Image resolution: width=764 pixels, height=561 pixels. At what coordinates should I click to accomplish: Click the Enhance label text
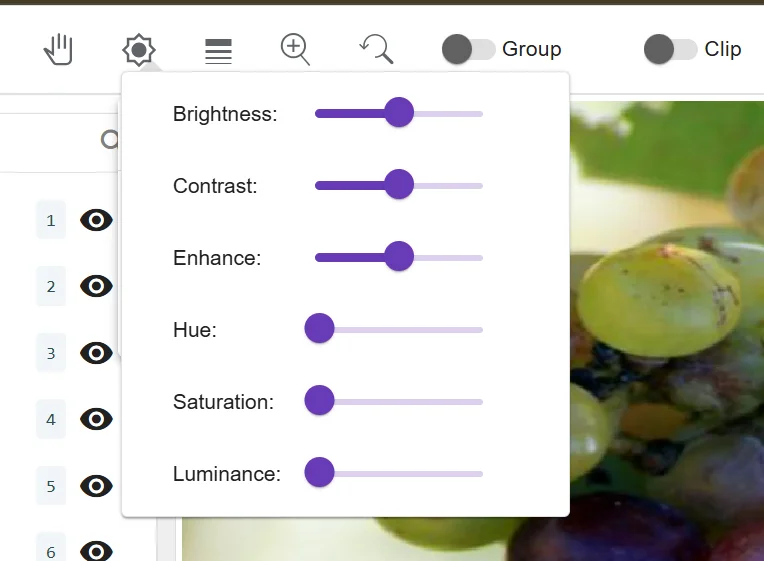(217, 258)
